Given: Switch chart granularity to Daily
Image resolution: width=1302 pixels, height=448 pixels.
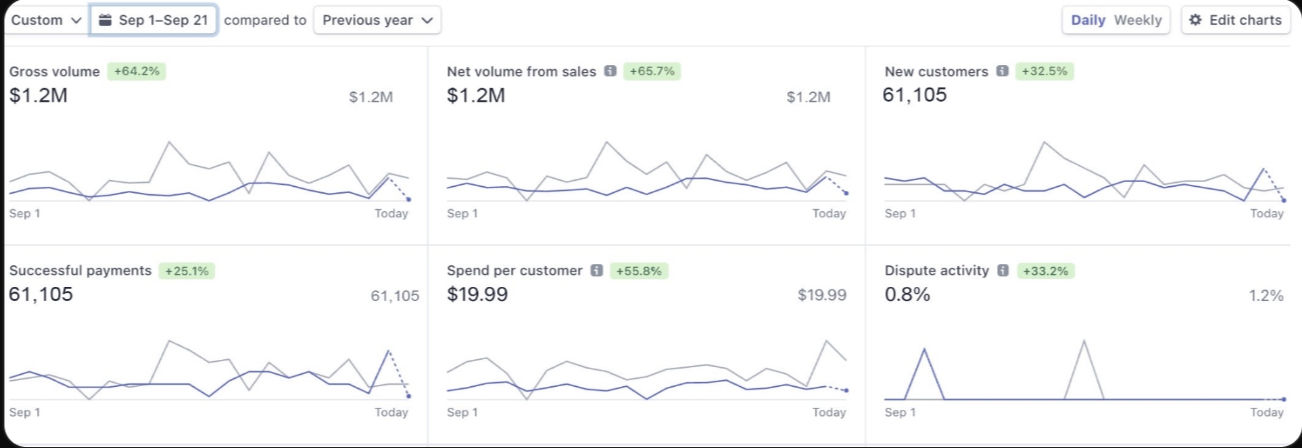Looking at the screenshot, I should tap(1088, 20).
